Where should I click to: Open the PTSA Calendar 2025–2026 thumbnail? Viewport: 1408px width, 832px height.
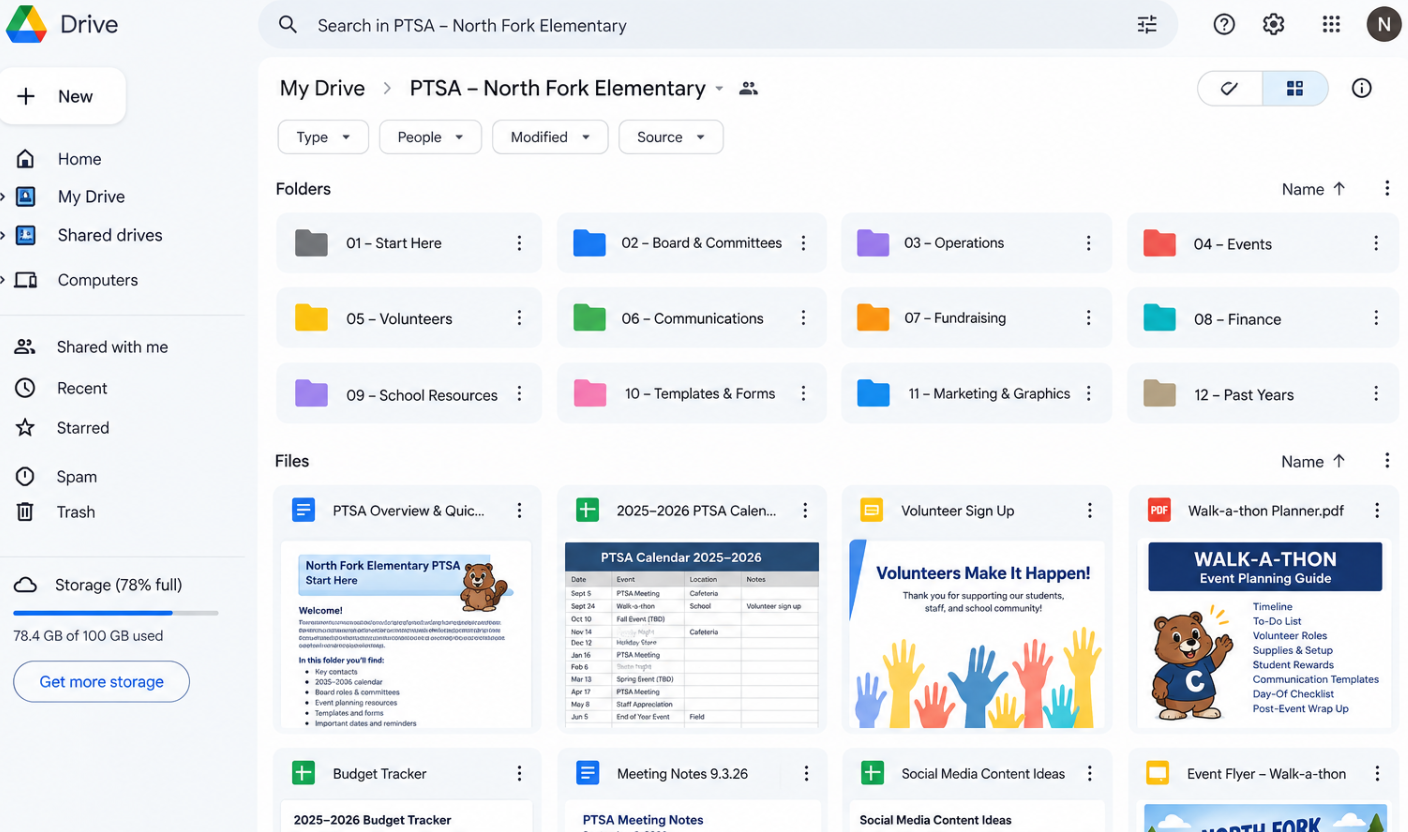(x=692, y=634)
